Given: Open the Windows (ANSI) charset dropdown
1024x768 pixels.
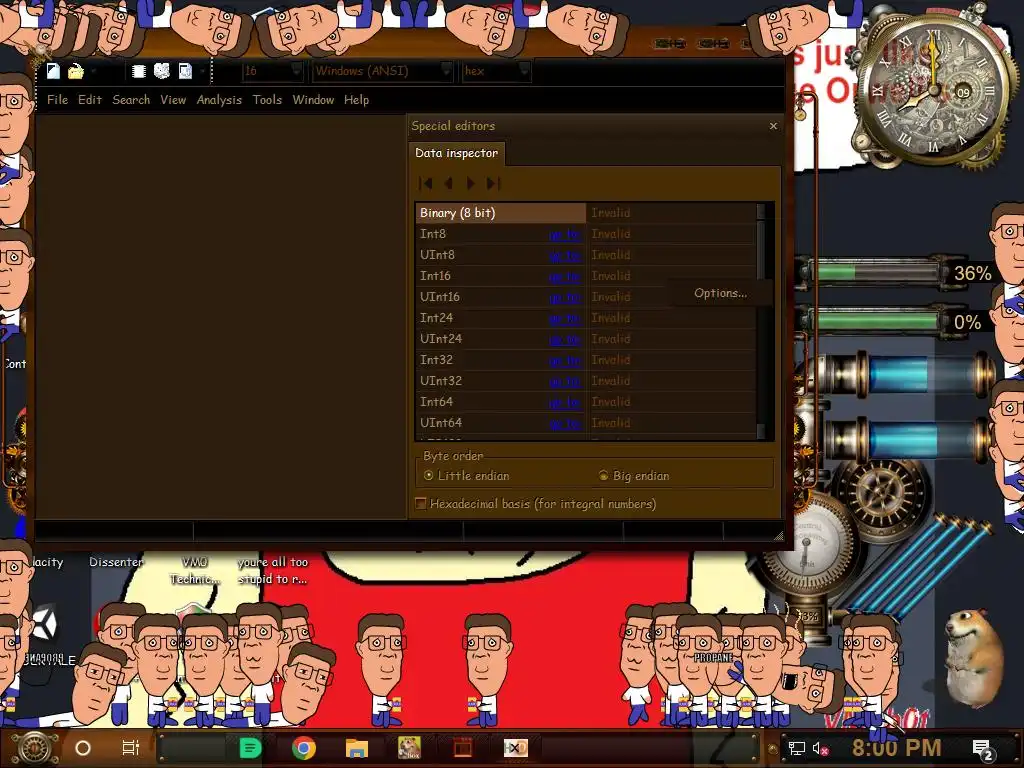Looking at the screenshot, I should (382, 71).
